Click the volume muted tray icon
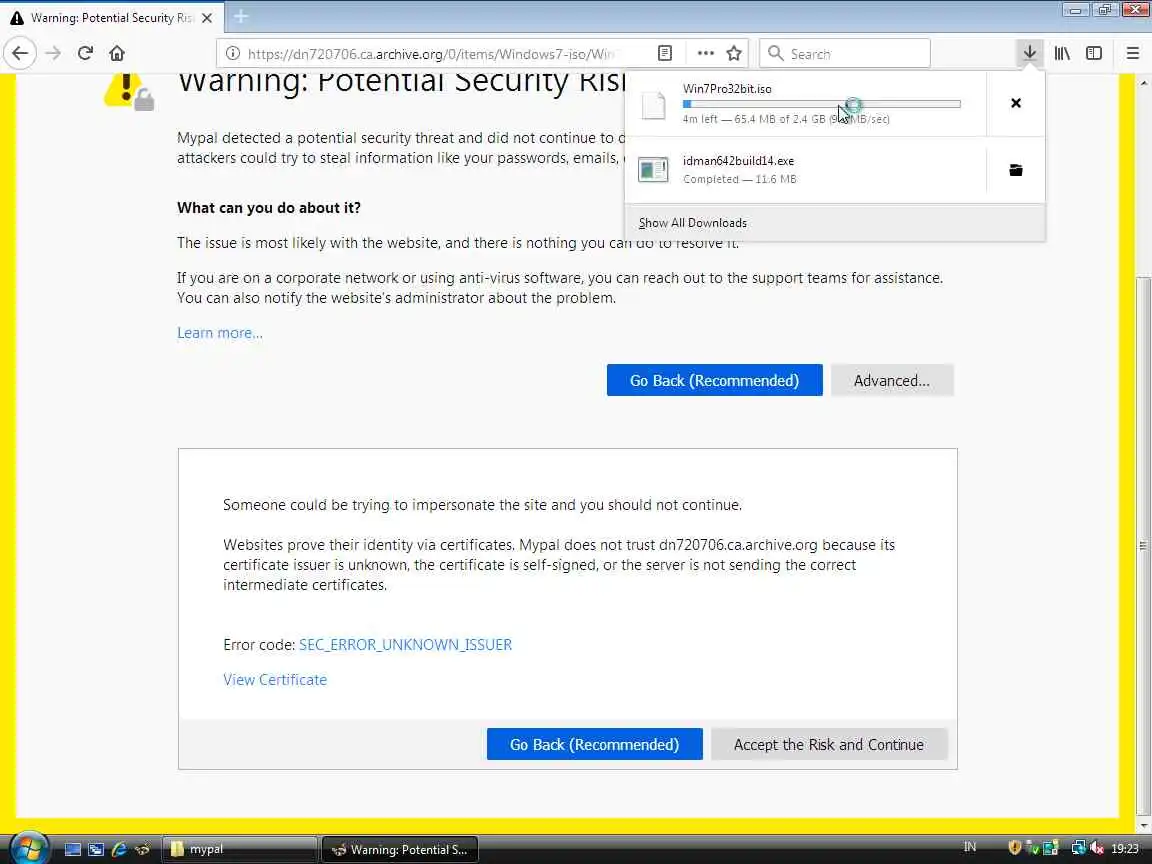The width and height of the screenshot is (1152, 864). pyautogui.click(x=1097, y=848)
